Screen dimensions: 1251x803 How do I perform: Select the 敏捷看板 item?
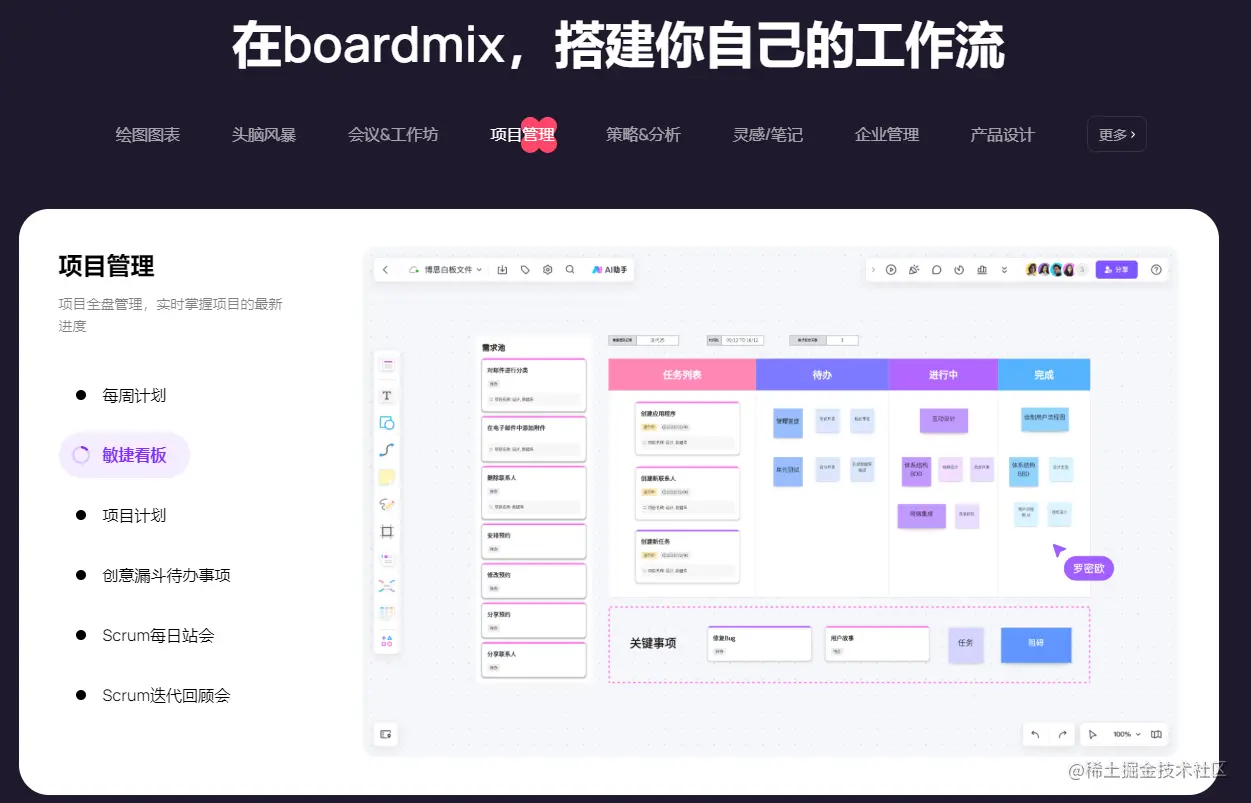[x=125, y=455]
